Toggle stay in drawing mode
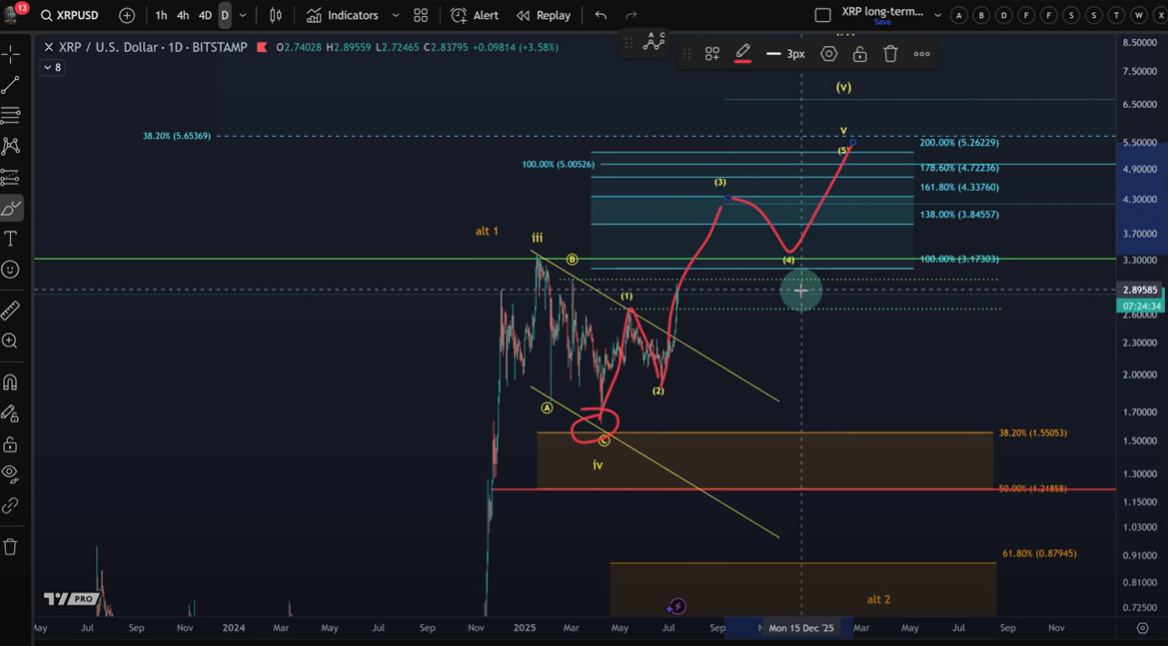 click(10, 414)
